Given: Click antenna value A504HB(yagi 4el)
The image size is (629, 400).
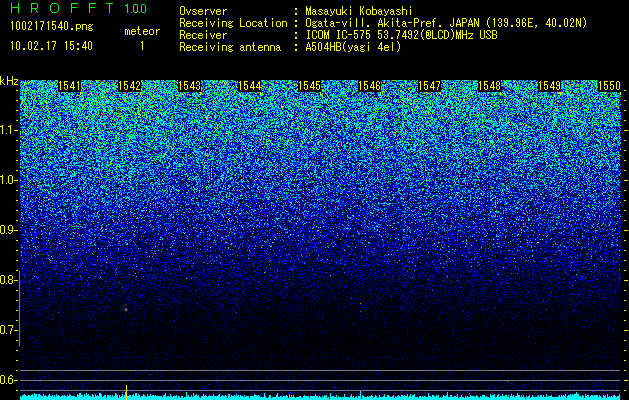Looking at the screenshot, I should coord(353,47).
